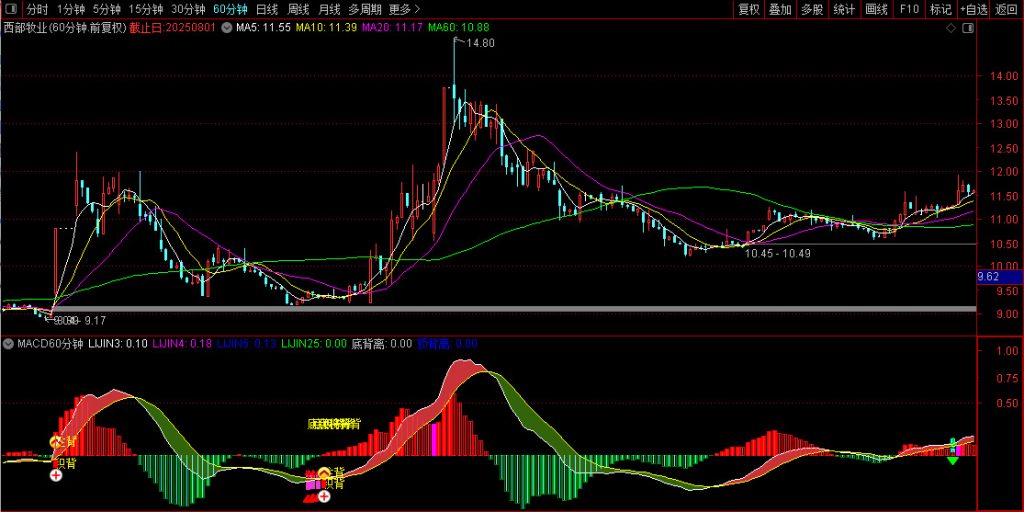
Task: Click the 返回 back button
Action: click(1006, 9)
